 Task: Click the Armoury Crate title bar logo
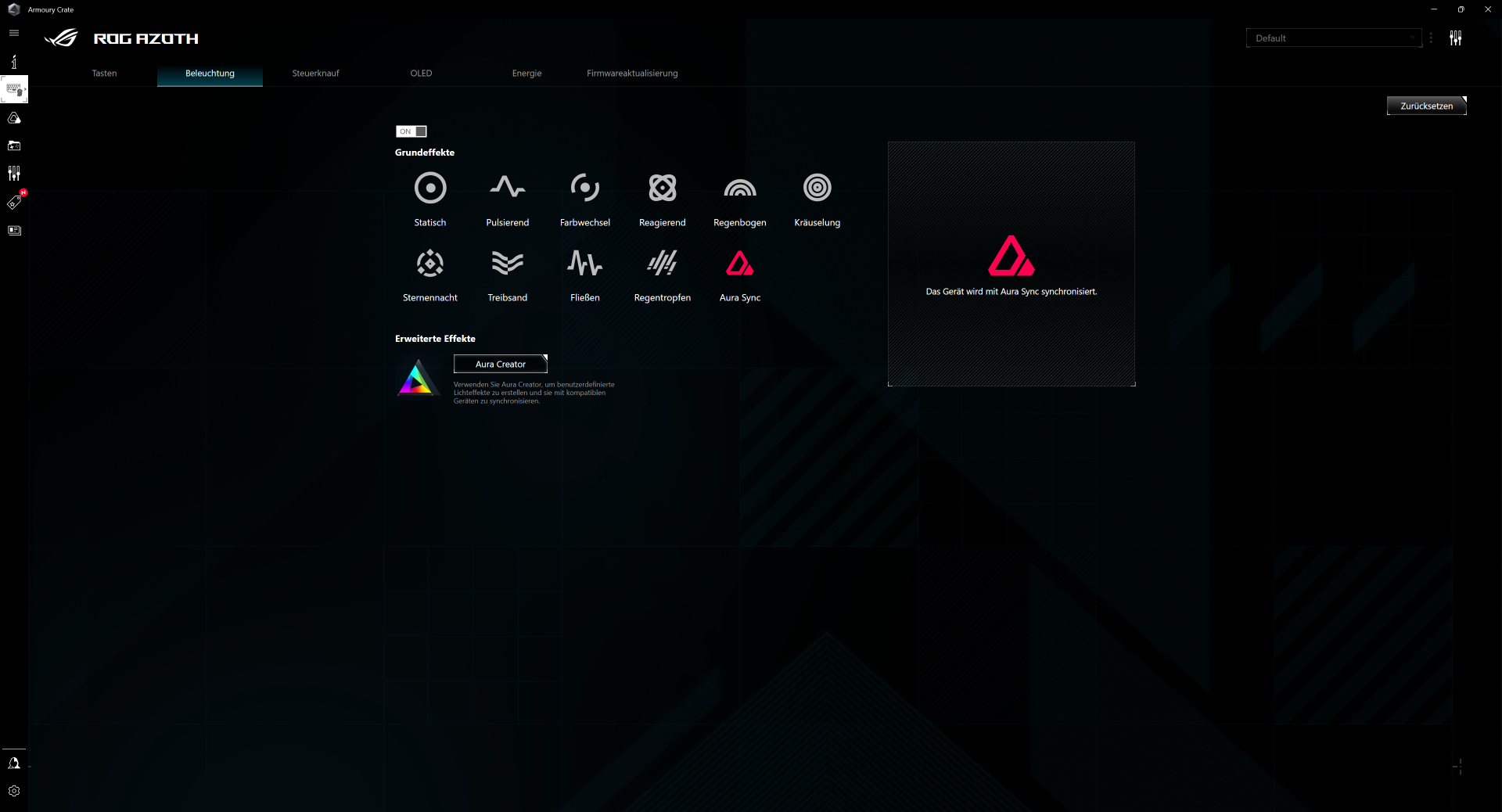click(x=13, y=9)
